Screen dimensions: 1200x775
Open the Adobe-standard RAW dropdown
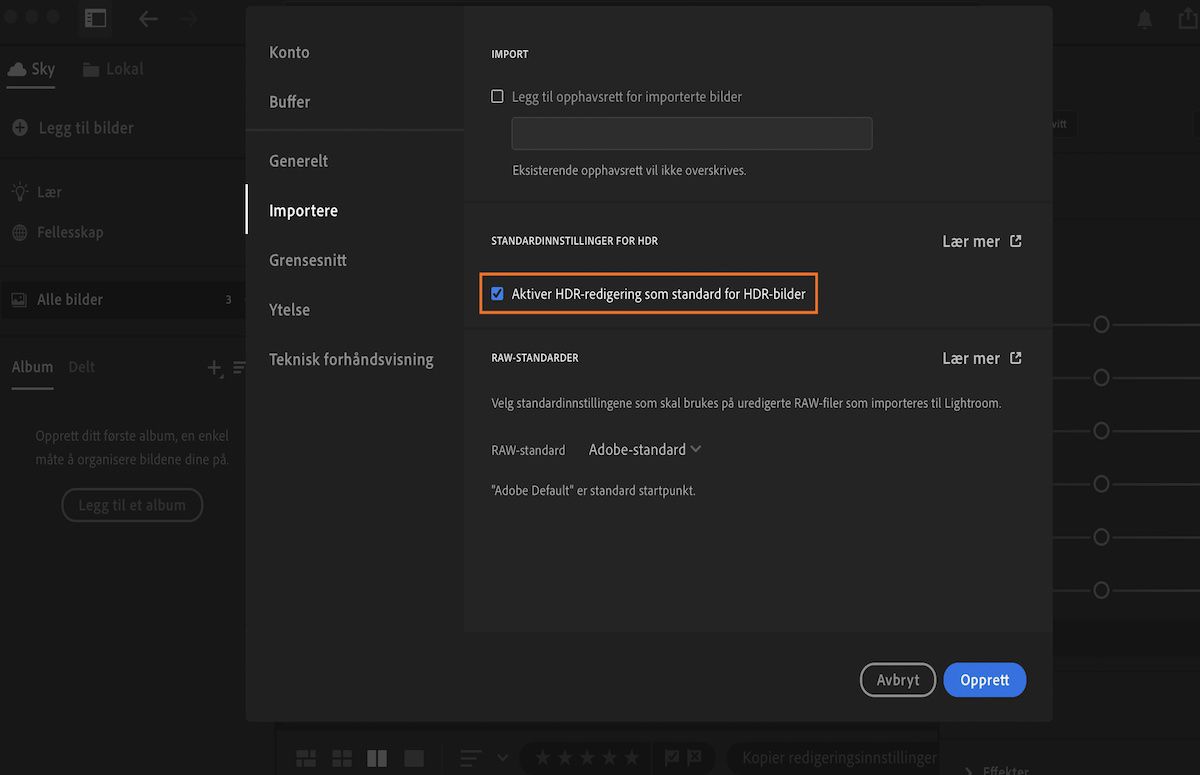(644, 449)
